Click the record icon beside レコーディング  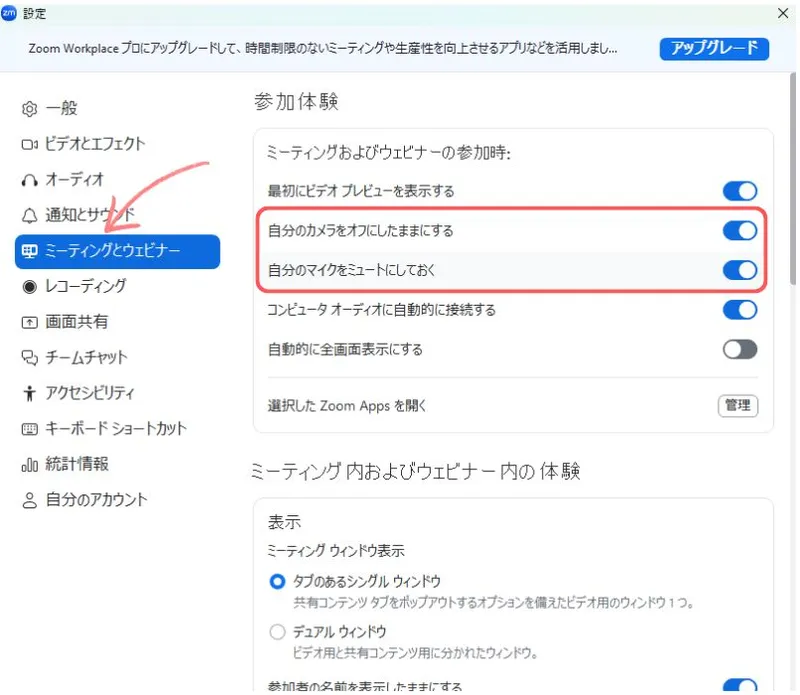click(x=29, y=286)
